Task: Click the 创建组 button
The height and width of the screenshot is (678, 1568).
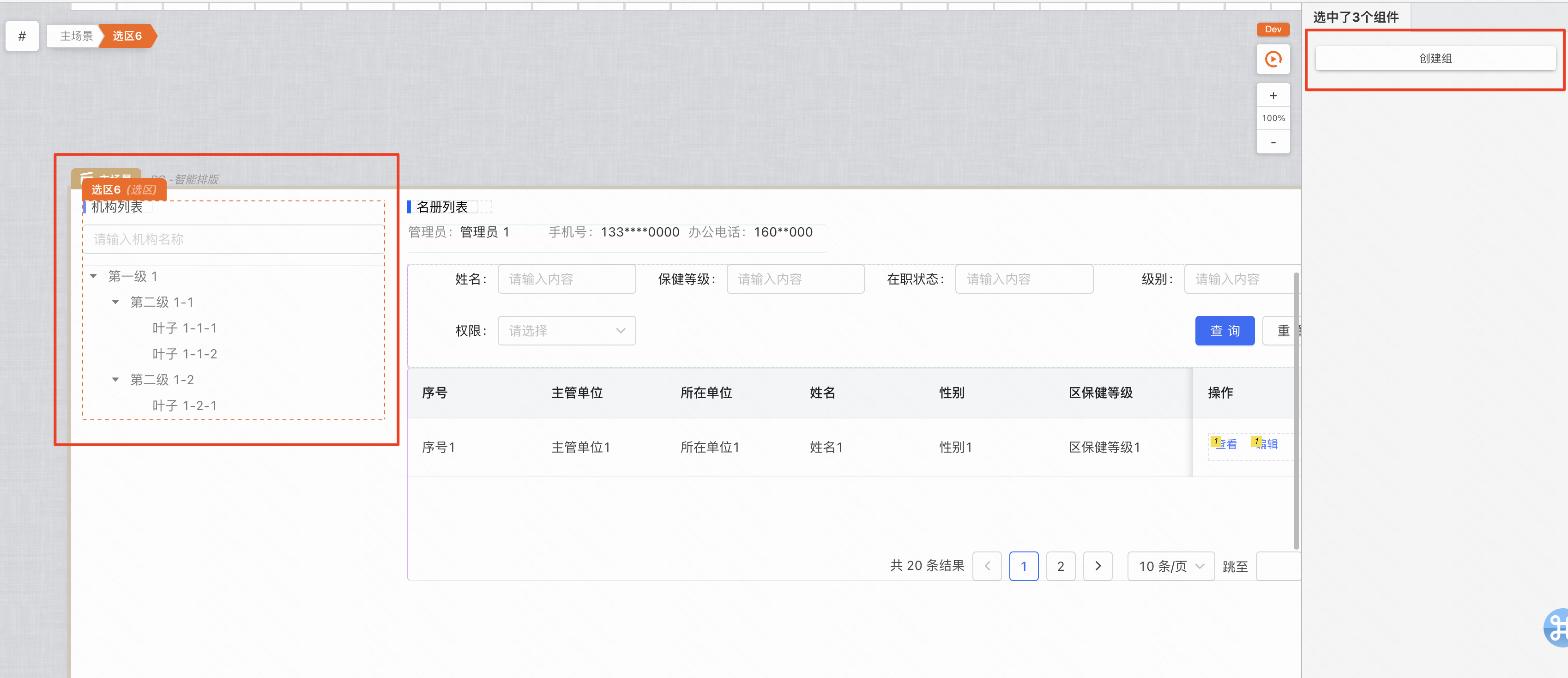Action: pyautogui.click(x=1435, y=59)
